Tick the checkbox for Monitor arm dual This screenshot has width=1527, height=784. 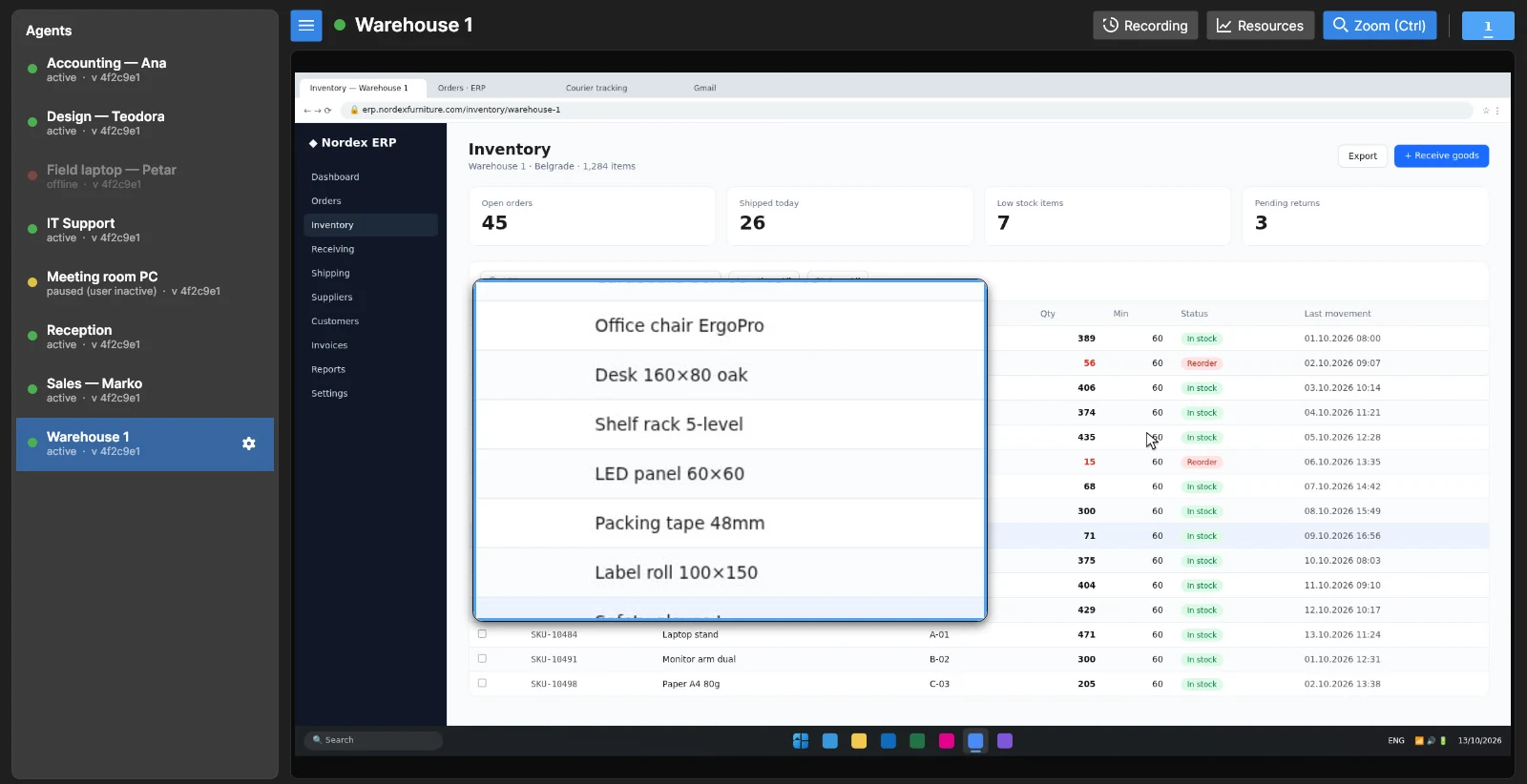click(x=482, y=659)
